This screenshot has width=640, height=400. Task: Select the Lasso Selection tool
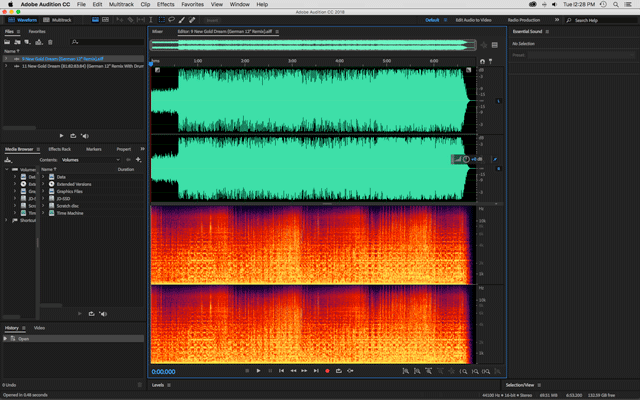pos(170,20)
